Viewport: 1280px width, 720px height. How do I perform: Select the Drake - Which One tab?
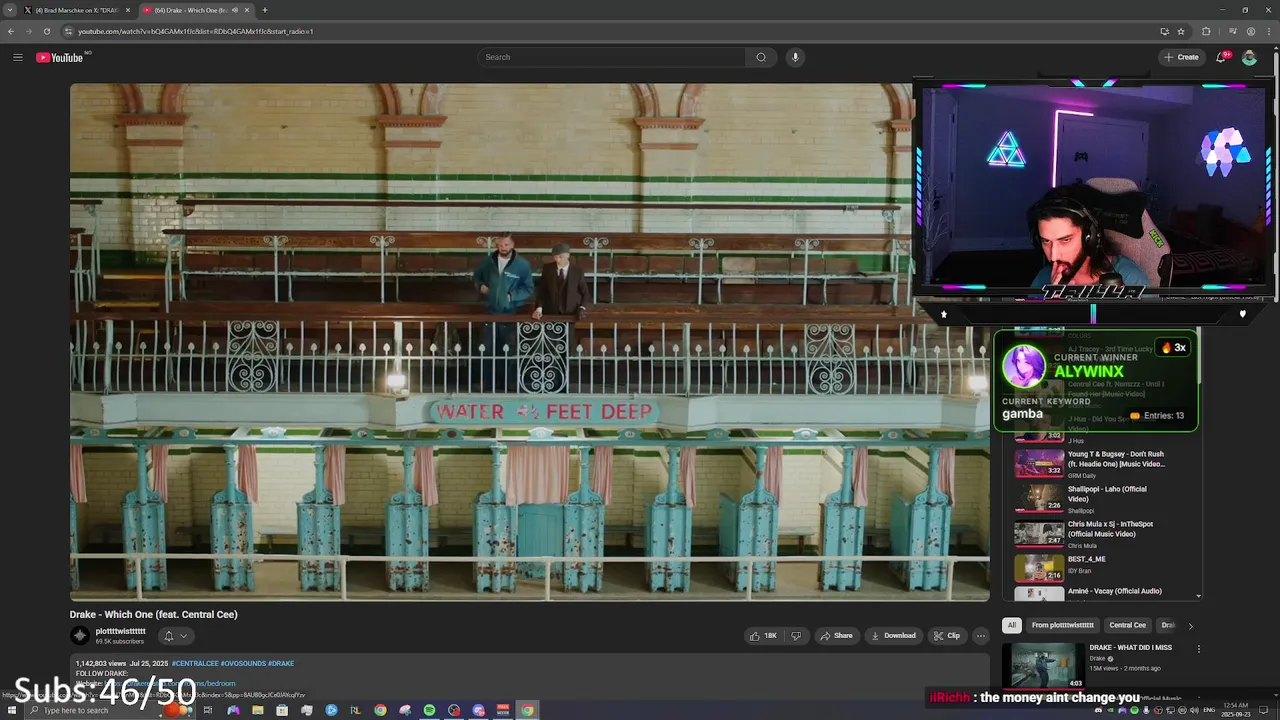(195, 10)
